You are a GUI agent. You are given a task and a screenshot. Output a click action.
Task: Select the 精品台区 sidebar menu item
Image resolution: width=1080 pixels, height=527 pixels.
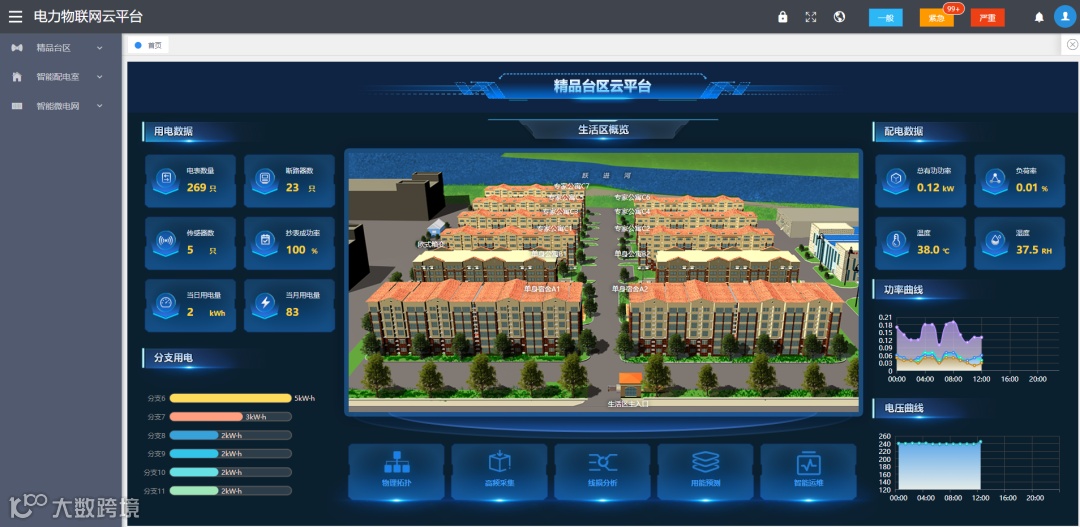coord(61,48)
